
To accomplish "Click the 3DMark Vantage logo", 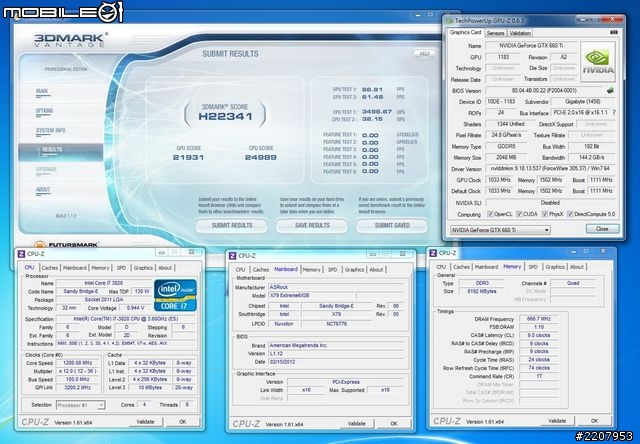I will [x=70, y=40].
